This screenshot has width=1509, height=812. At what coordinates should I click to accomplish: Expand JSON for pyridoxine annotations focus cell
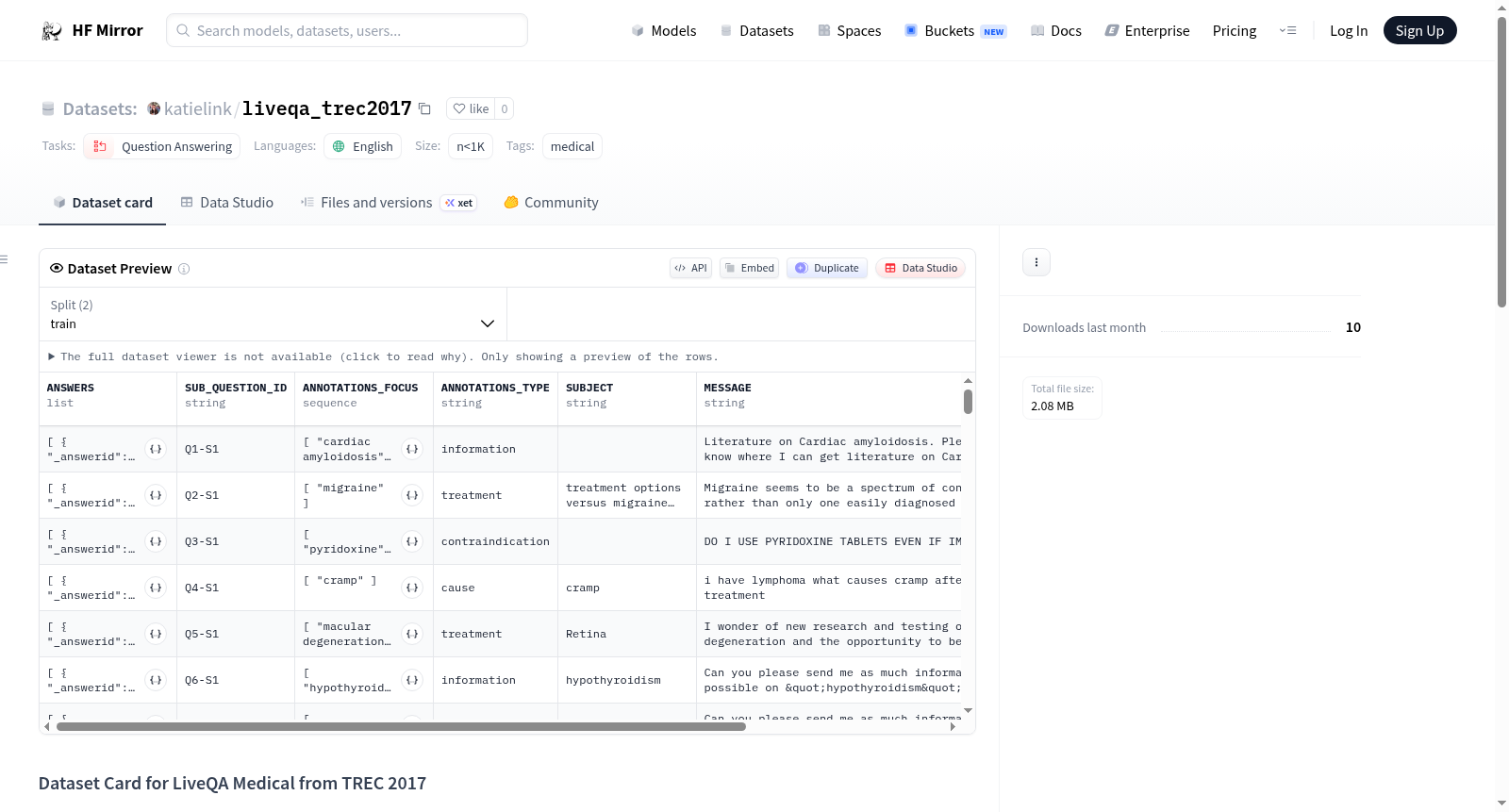[412, 541]
